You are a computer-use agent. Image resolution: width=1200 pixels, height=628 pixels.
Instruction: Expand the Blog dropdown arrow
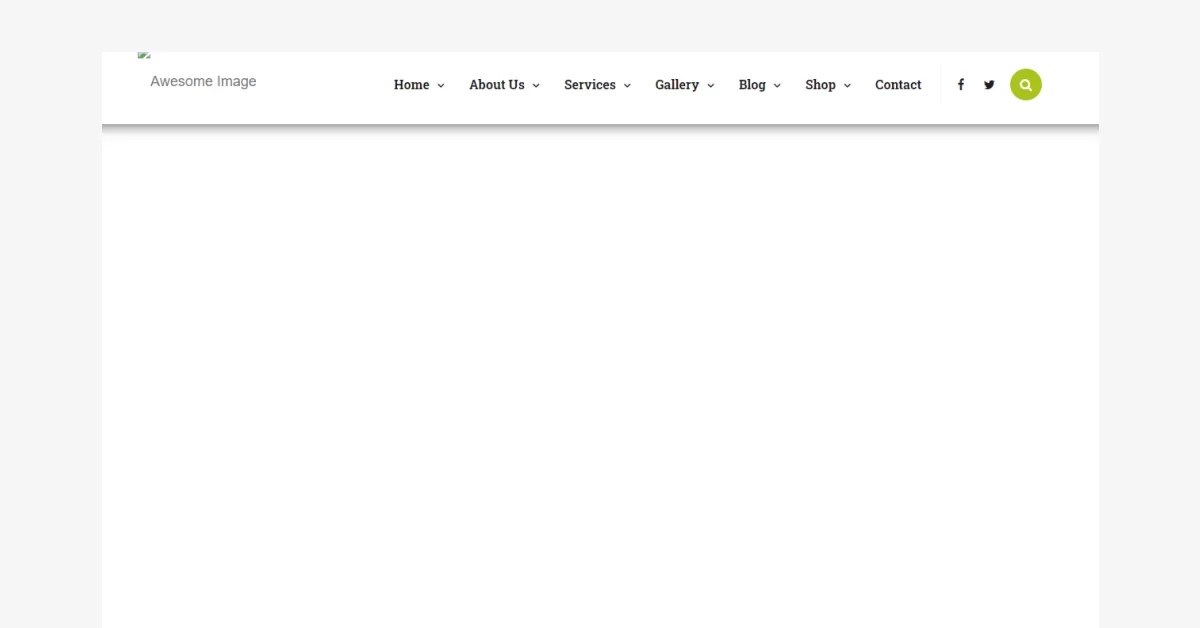pos(777,85)
